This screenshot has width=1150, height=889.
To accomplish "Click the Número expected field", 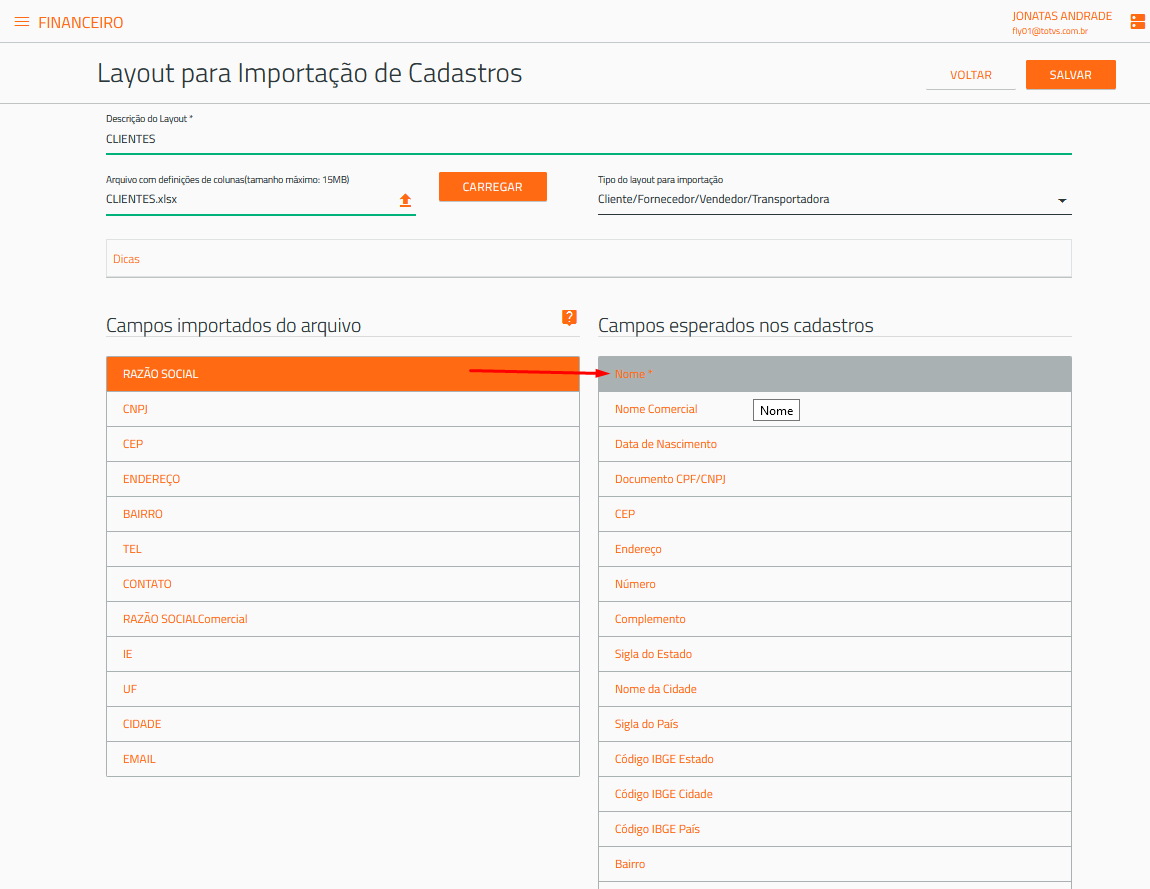I will tap(835, 584).
